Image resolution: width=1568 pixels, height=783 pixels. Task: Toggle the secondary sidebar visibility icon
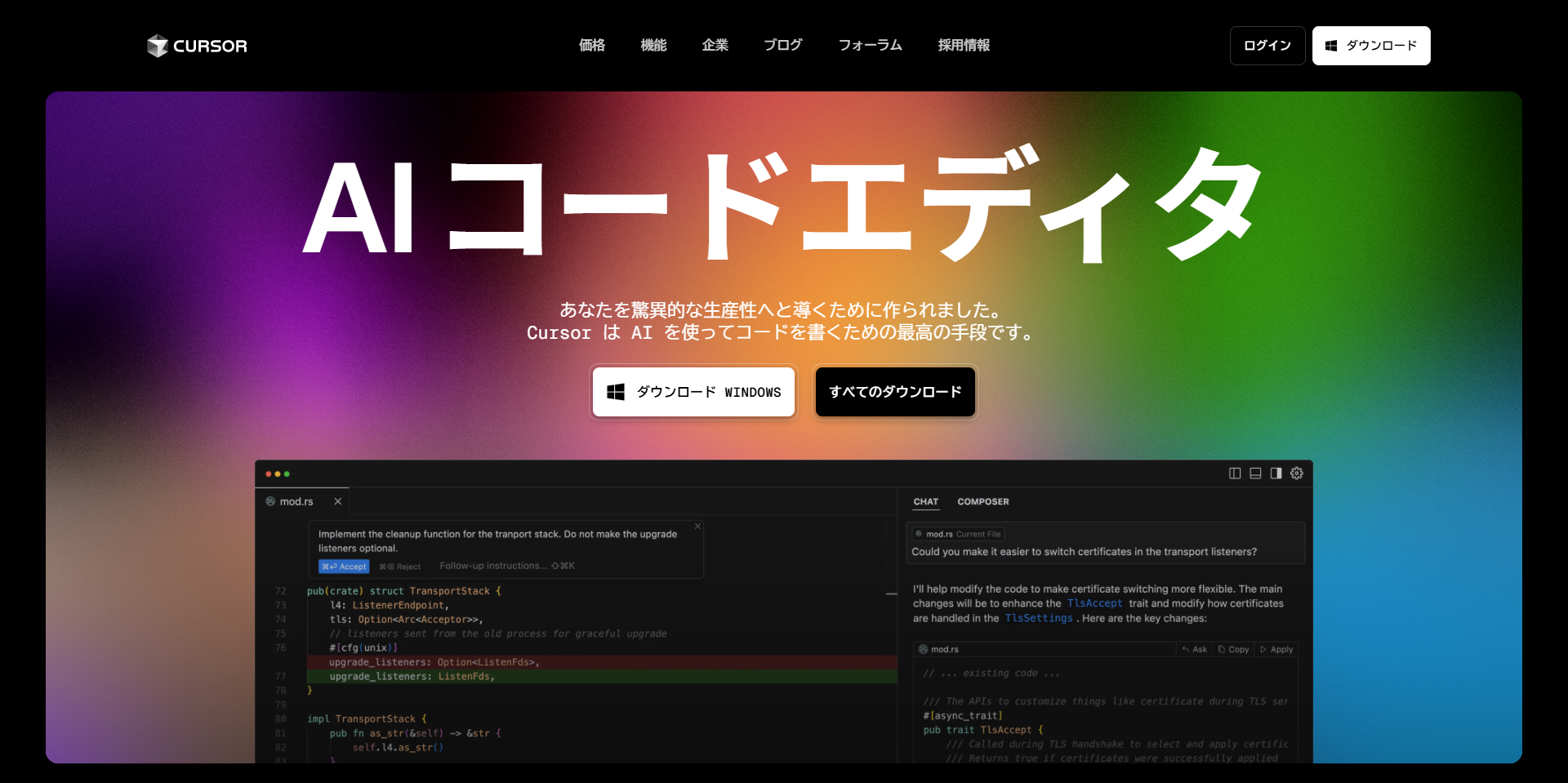(x=1276, y=474)
